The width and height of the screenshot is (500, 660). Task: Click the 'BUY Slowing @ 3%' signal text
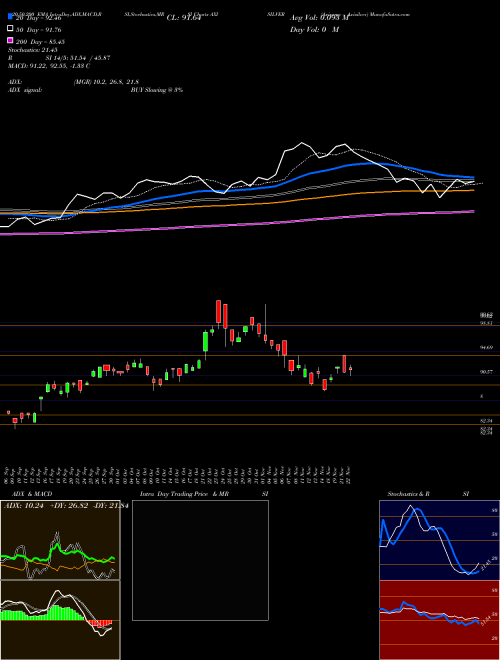tap(157, 90)
